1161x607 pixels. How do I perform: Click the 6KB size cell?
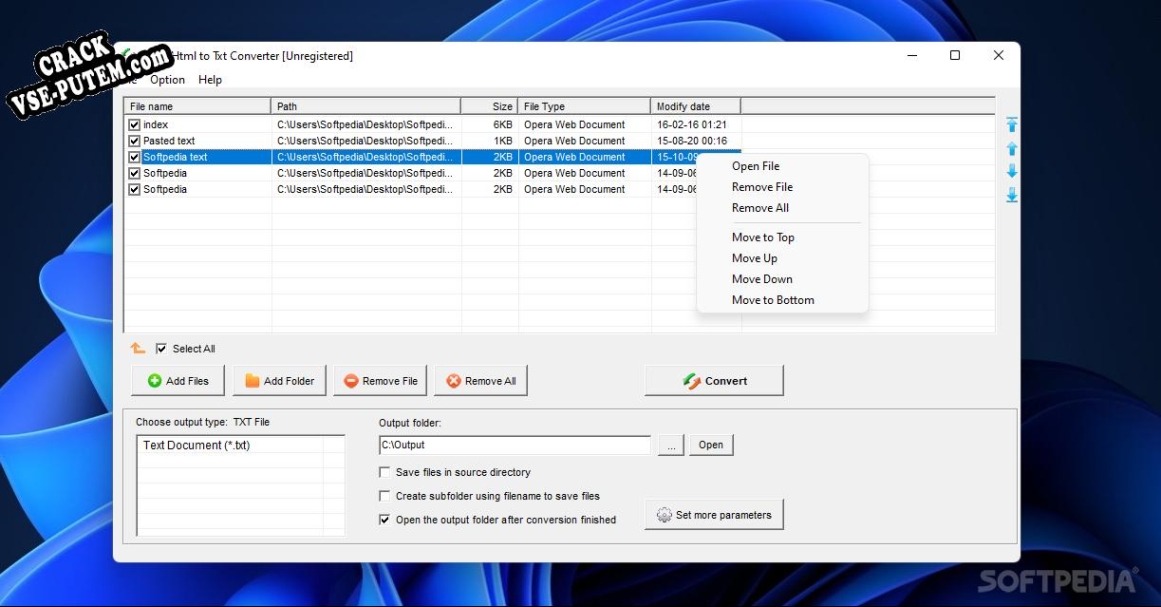point(503,124)
